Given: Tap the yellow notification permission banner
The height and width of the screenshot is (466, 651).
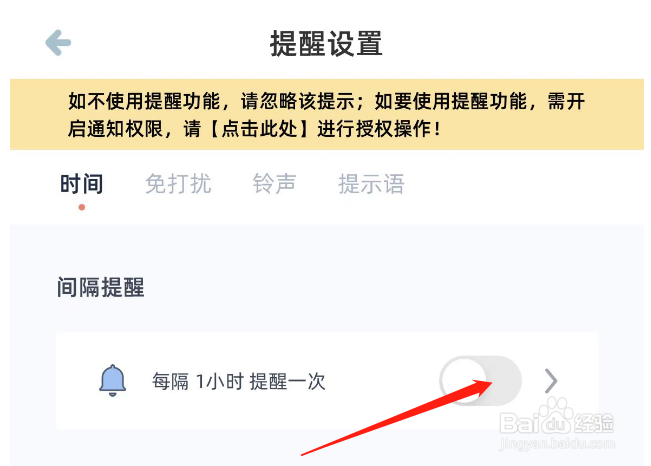Looking at the screenshot, I should pyautogui.click(x=327, y=114).
